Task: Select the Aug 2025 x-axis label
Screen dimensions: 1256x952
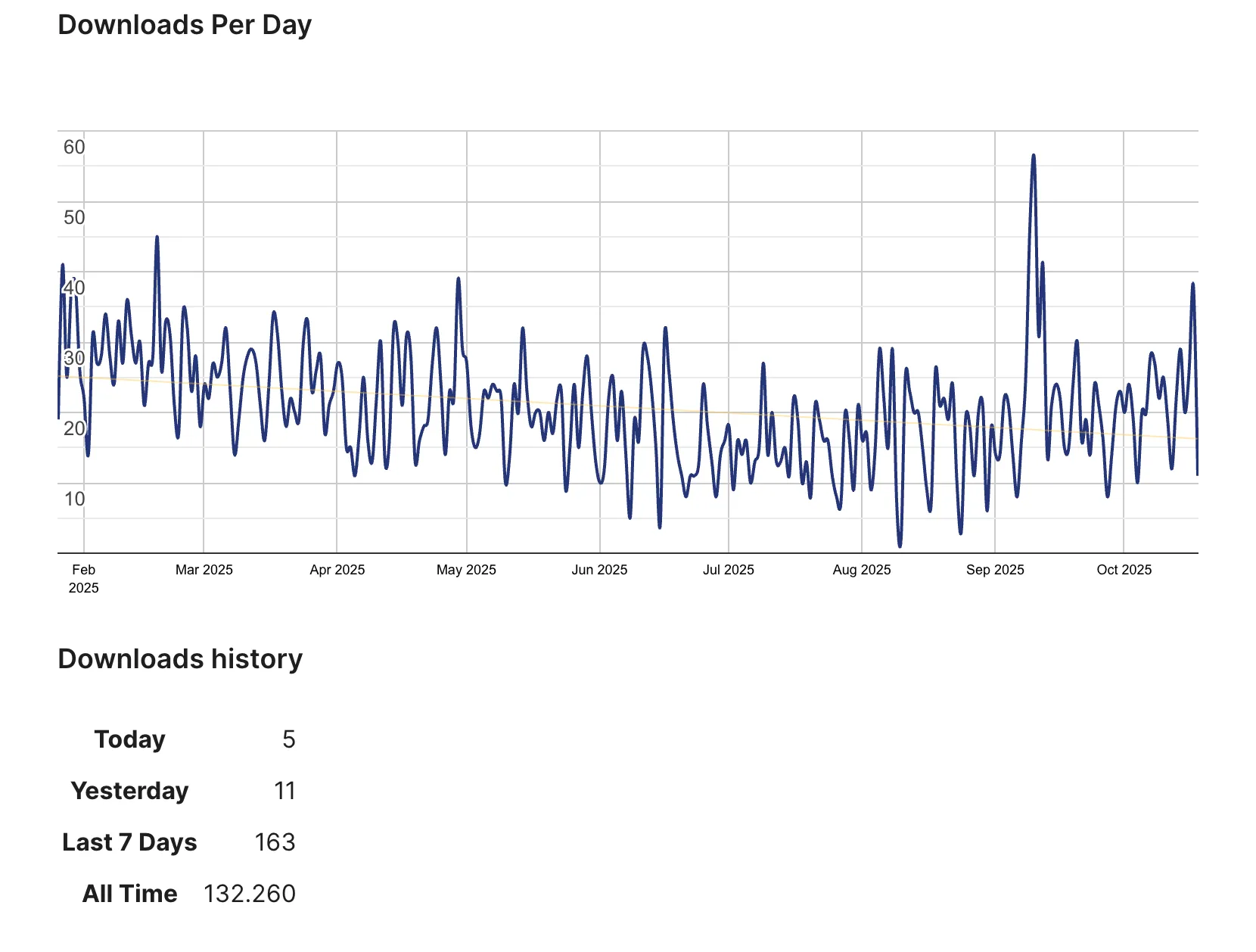Action: [861, 570]
